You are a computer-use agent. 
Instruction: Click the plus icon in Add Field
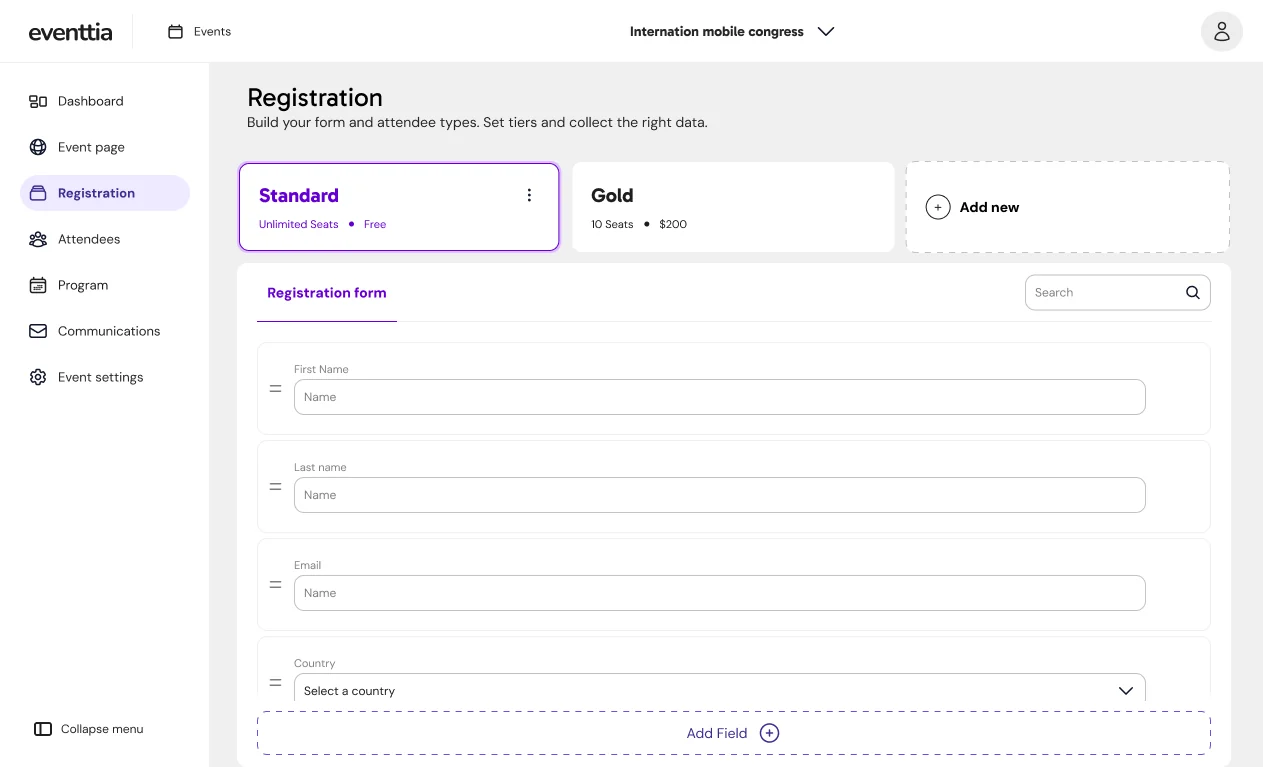tap(769, 733)
